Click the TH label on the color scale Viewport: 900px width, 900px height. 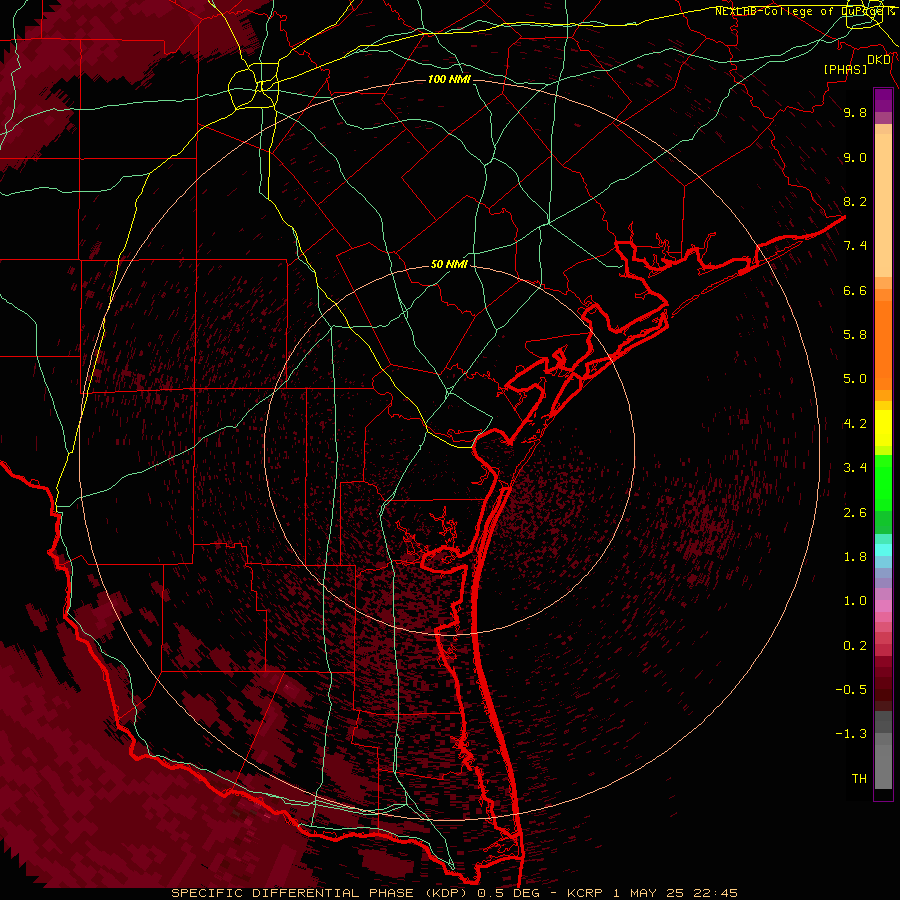pyautogui.click(x=859, y=778)
